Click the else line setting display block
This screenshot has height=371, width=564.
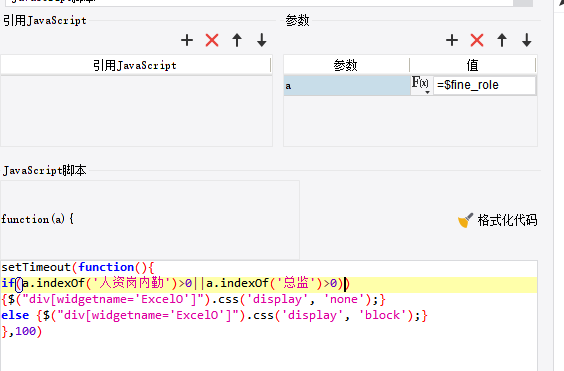point(214,316)
